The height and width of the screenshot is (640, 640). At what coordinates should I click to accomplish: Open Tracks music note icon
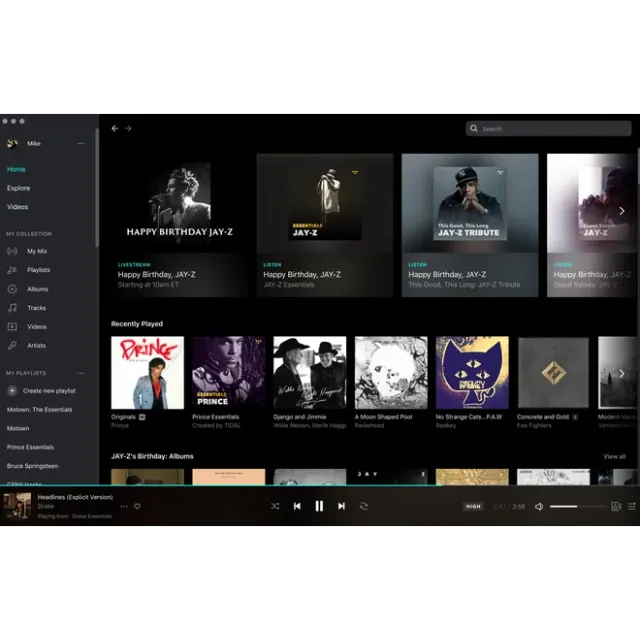tap(12, 308)
